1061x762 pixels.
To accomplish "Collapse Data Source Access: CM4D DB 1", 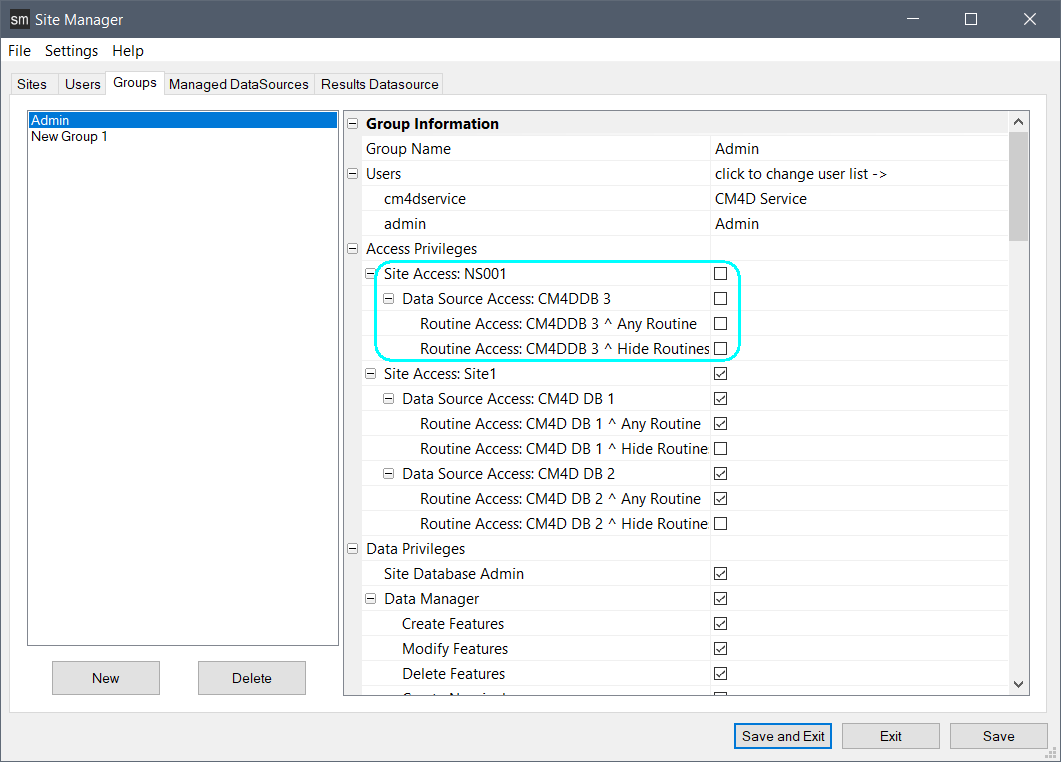I will click(x=388, y=399).
